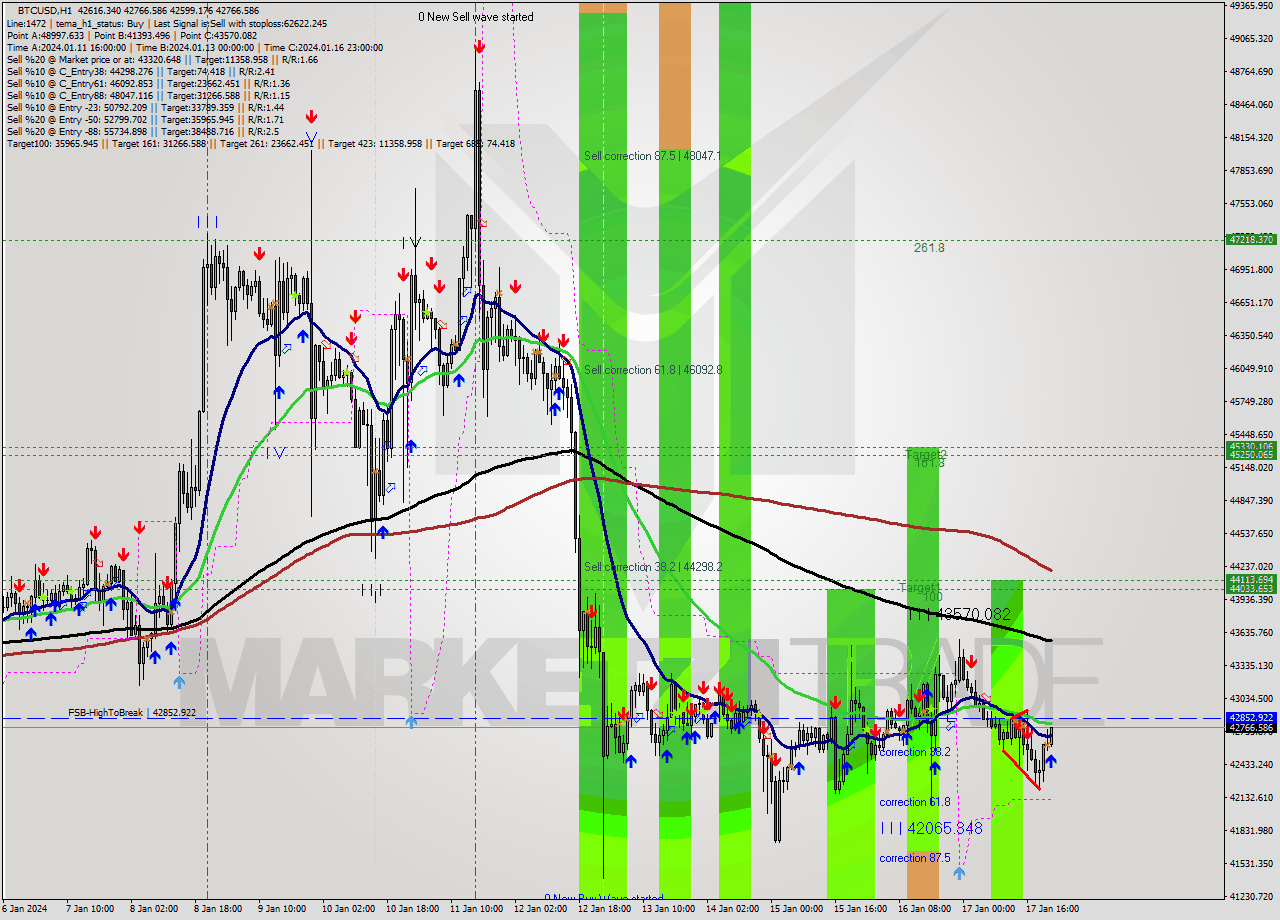Image resolution: width=1280 pixels, height=920 pixels.
Task: Select the 'Sell %10 @ C_Entry61: 46092.853' line
Action: [148, 83]
